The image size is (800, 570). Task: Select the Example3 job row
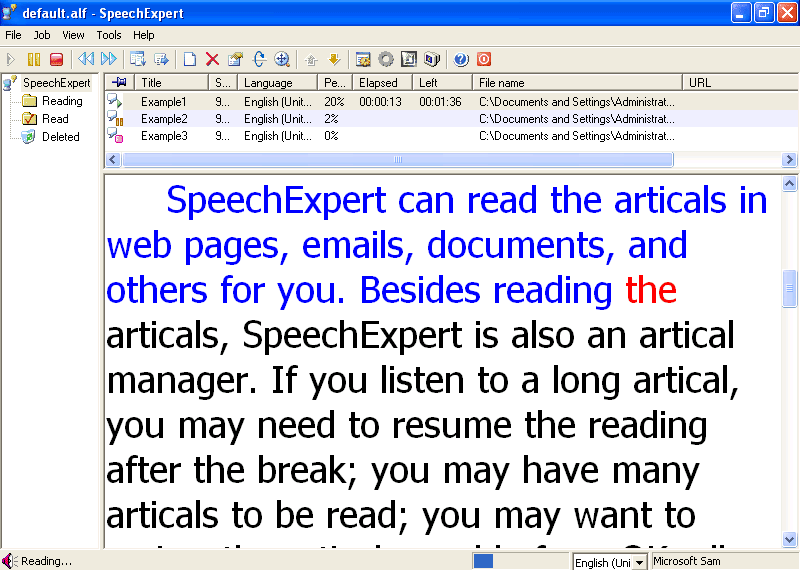pos(452,136)
